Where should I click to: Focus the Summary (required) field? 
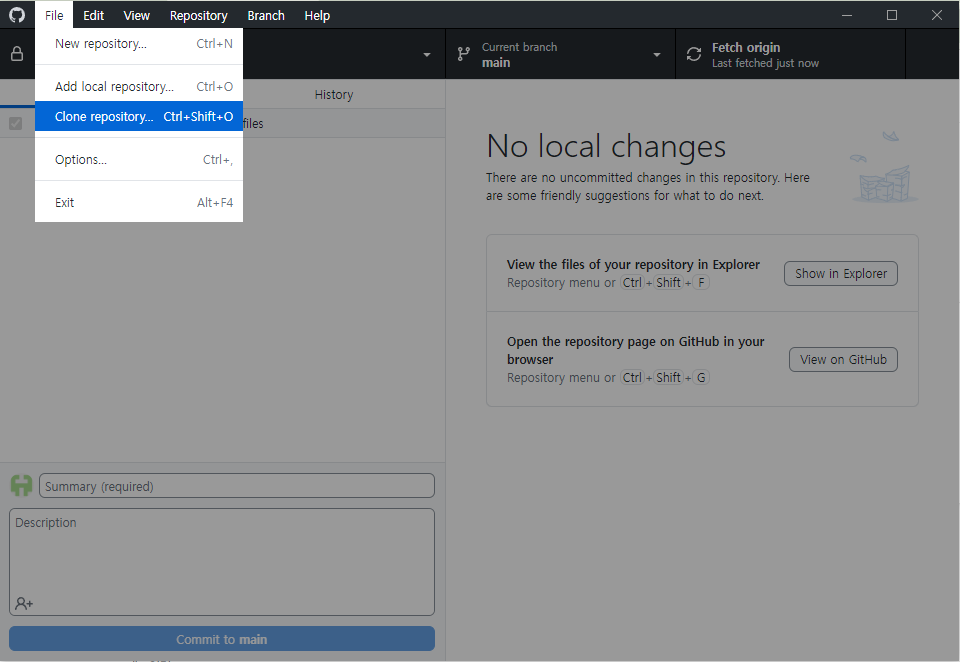click(236, 486)
